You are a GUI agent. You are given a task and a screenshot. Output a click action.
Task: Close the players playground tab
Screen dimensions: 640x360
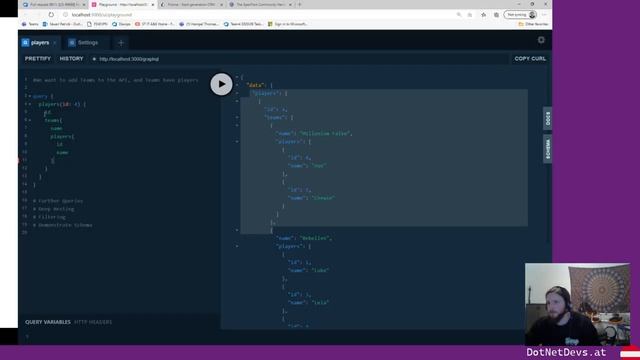coord(55,42)
